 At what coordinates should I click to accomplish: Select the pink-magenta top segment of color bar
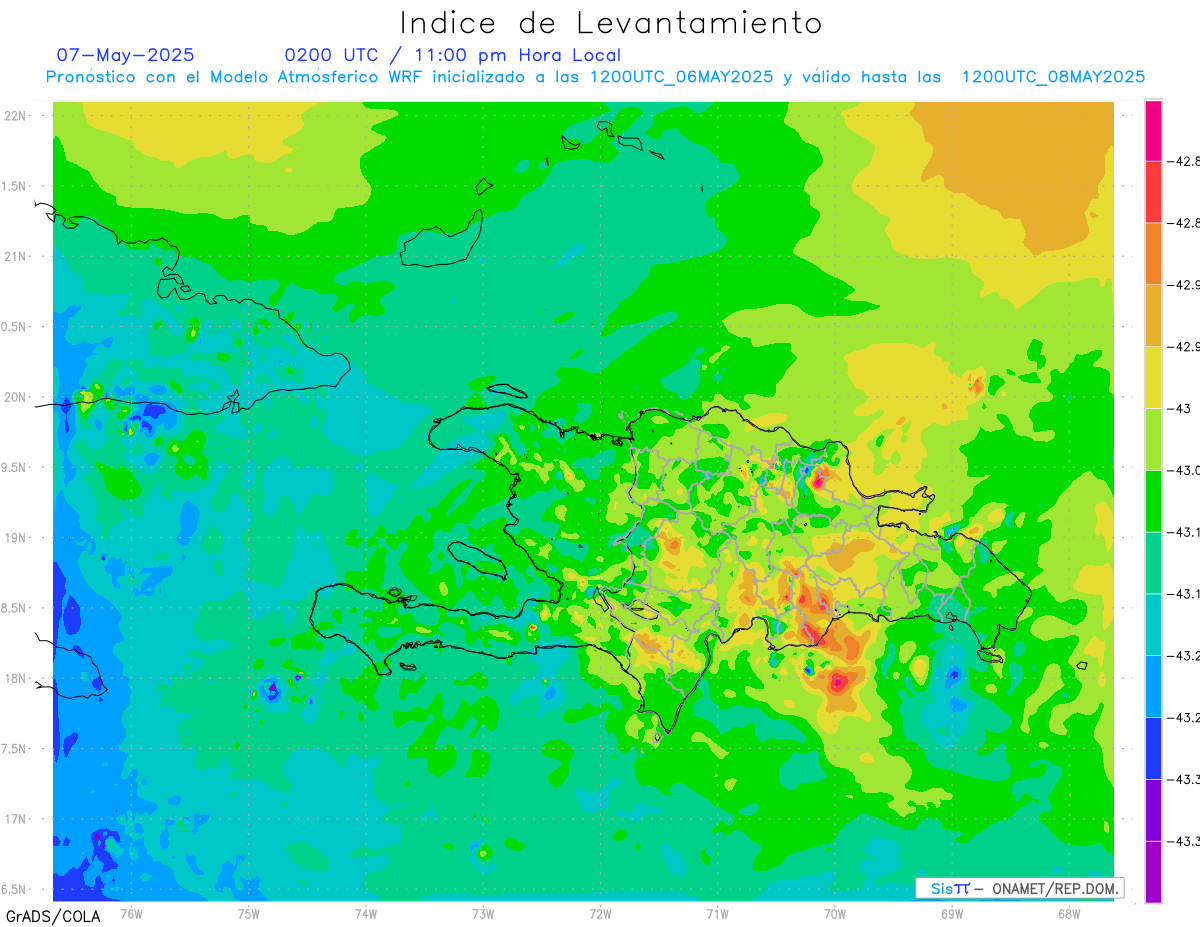(x=1153, y=130)
